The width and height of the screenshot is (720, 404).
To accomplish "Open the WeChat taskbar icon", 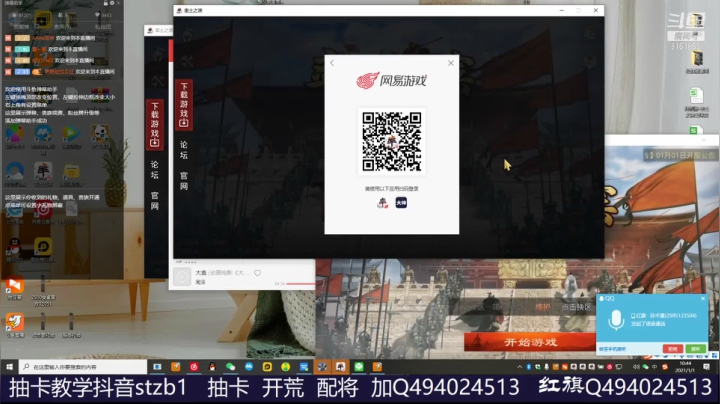I will coord(231,366).
